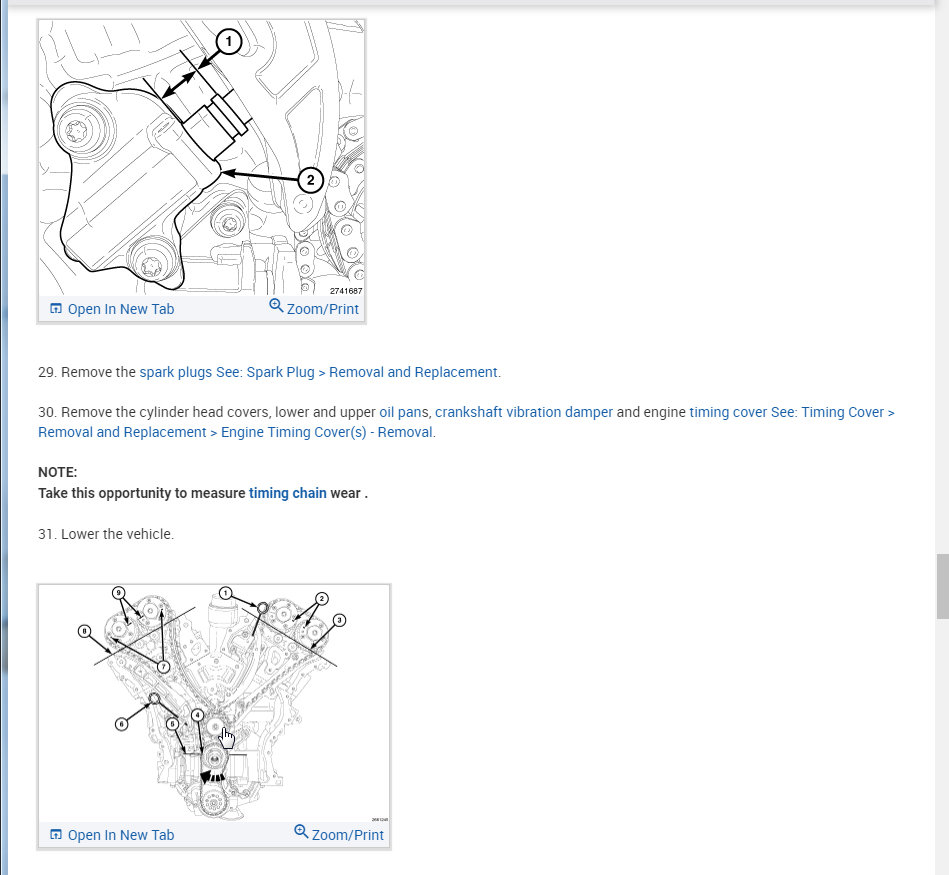The height and width of the screenshot is (875, 949).
Task: Click the new-tab icon under tensioner diagram
Action: 56,309
